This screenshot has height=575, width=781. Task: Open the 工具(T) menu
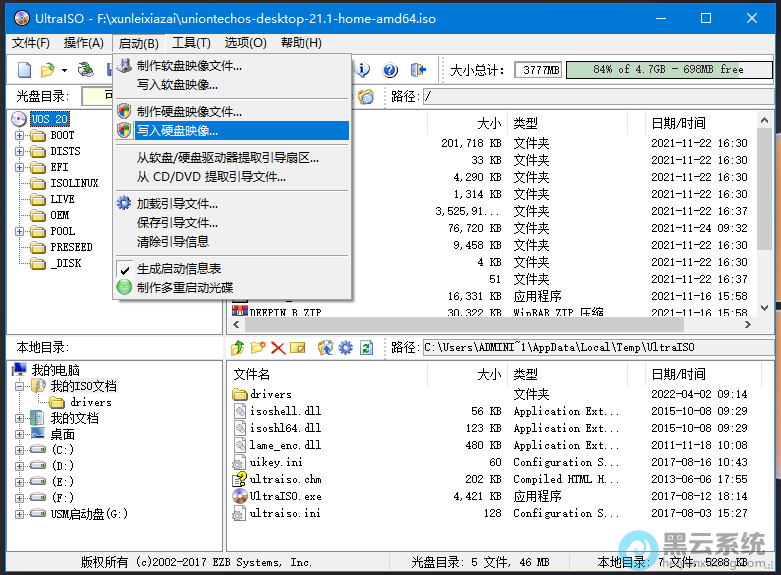point(191,43)
